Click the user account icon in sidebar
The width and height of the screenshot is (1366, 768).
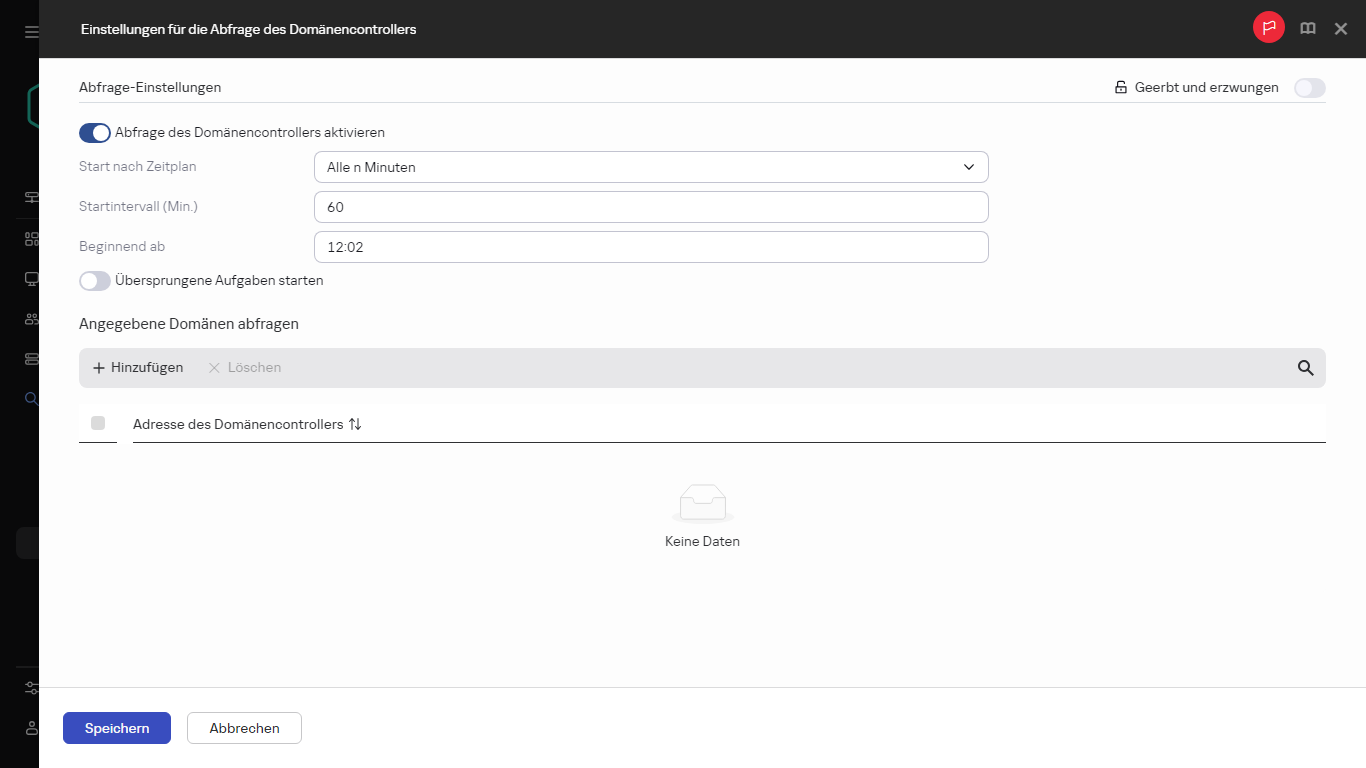coord(31,728)
